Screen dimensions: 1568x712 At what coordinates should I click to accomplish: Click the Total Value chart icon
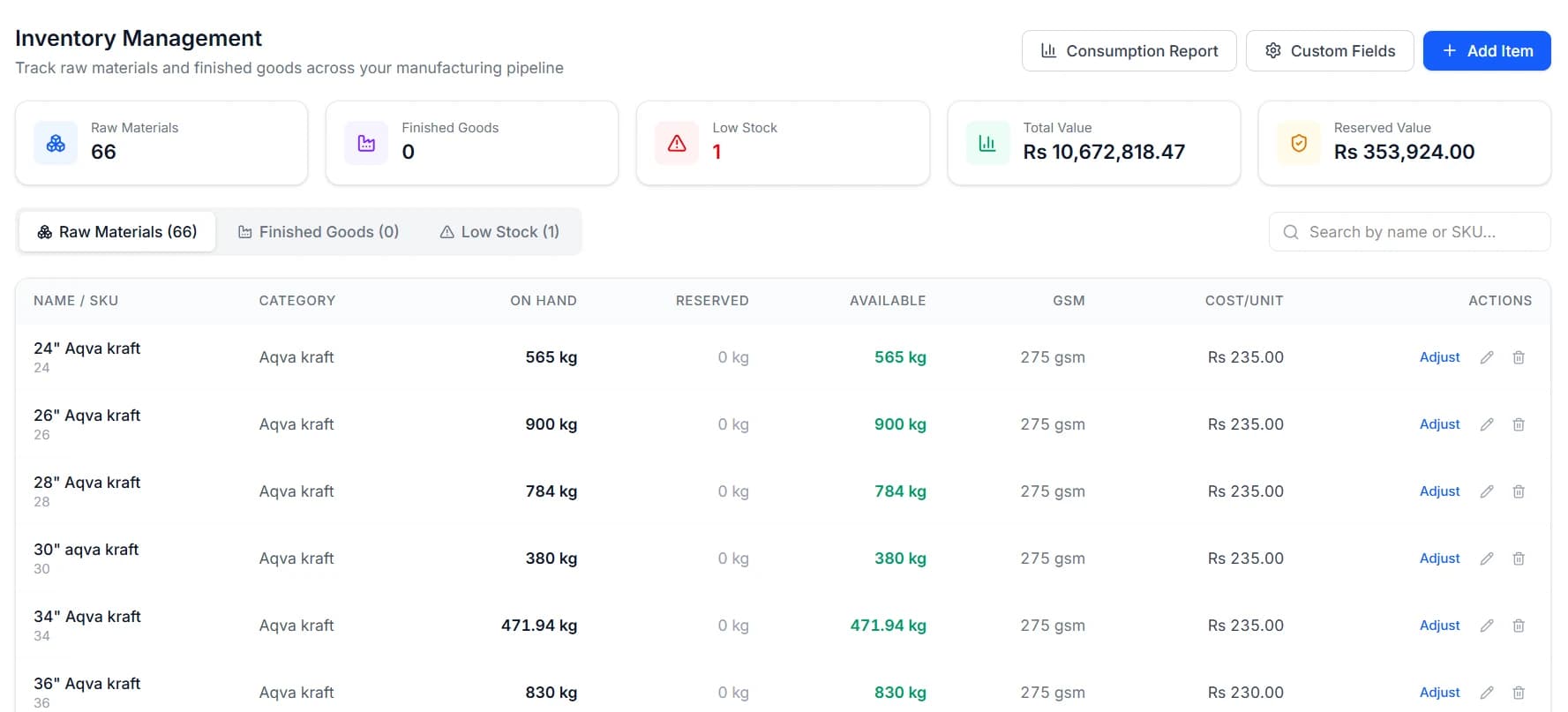(987, 143)
